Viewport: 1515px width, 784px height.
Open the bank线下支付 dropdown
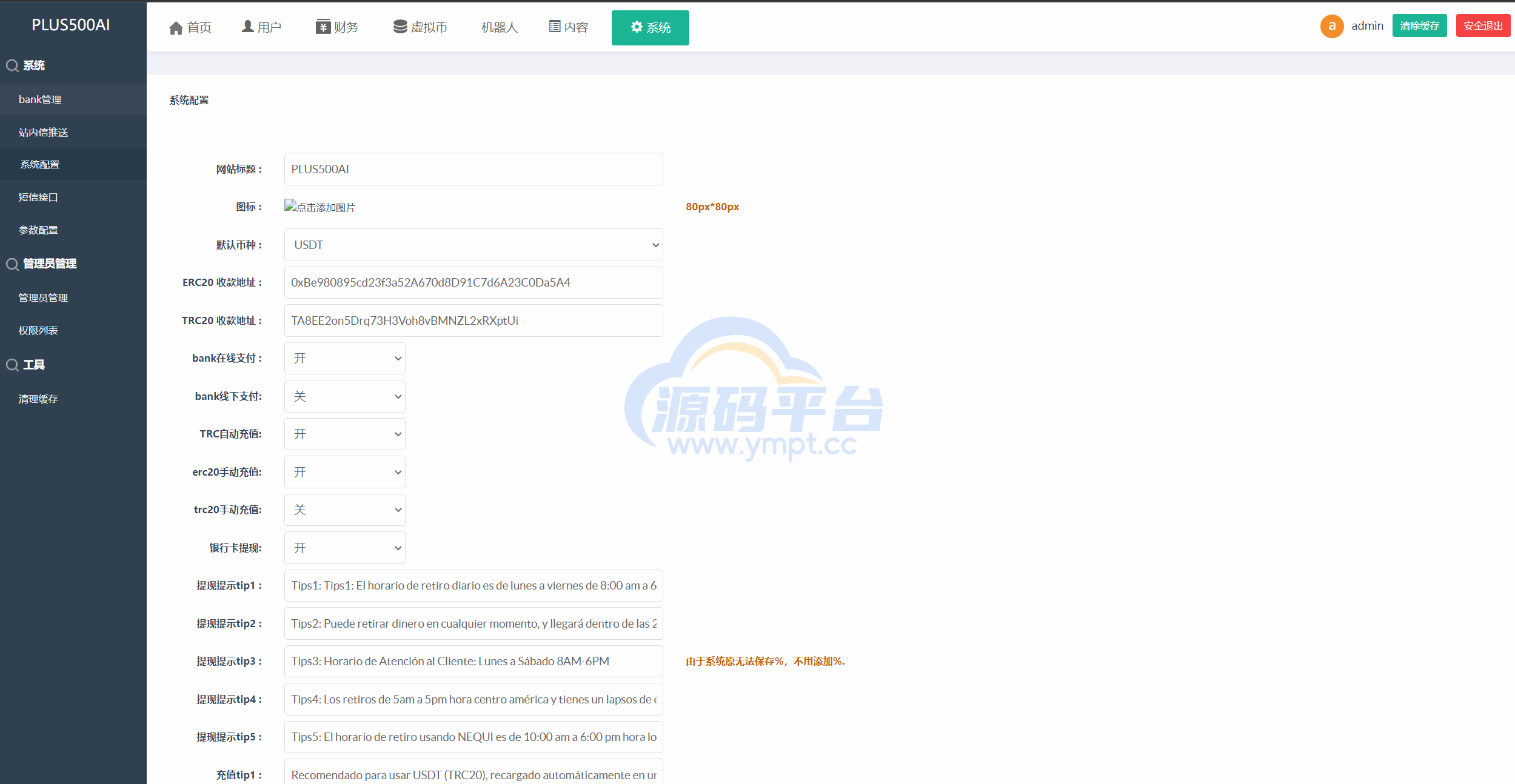(345, 396)
